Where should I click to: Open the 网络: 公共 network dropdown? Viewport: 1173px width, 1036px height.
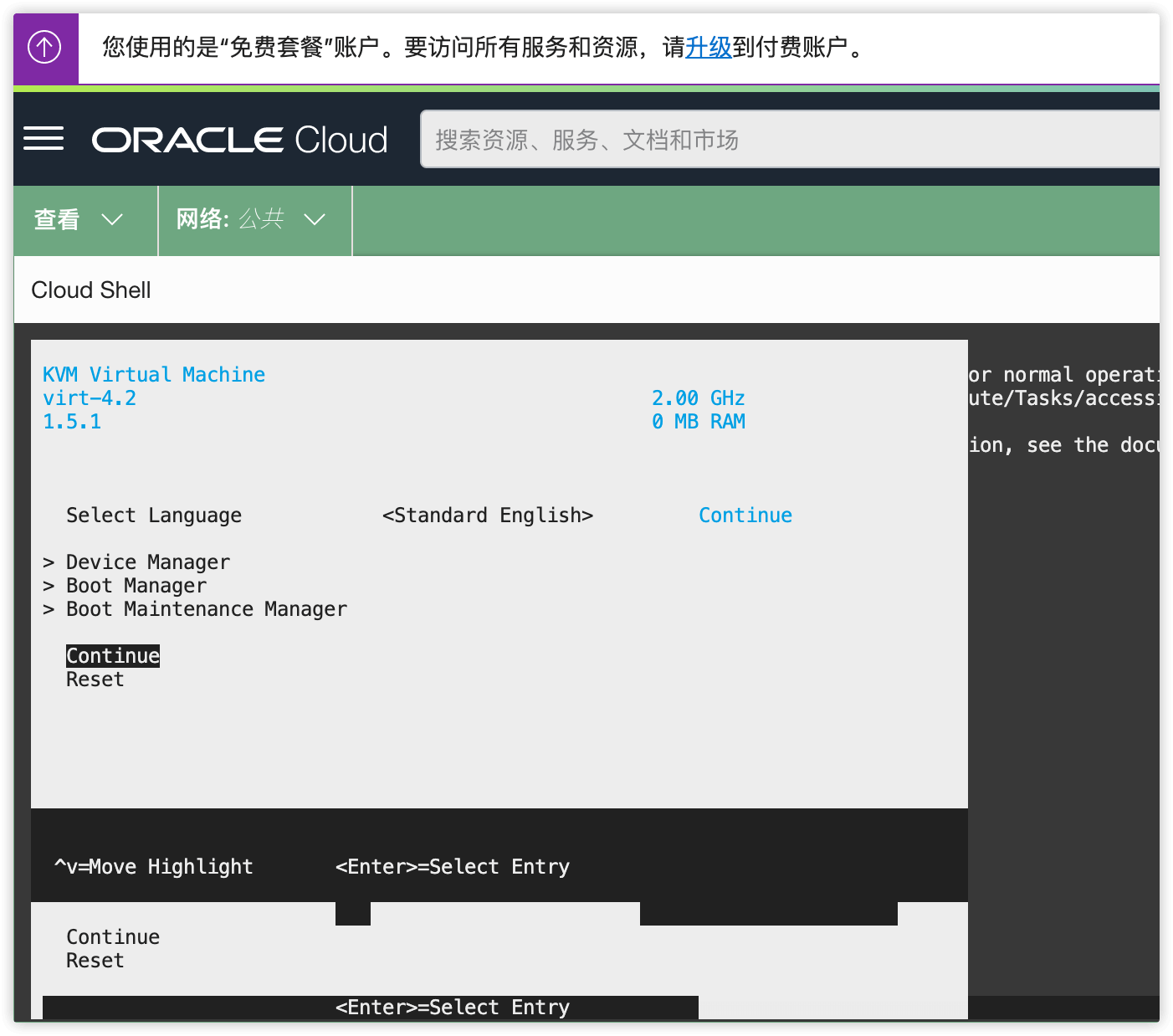point(251,220)
